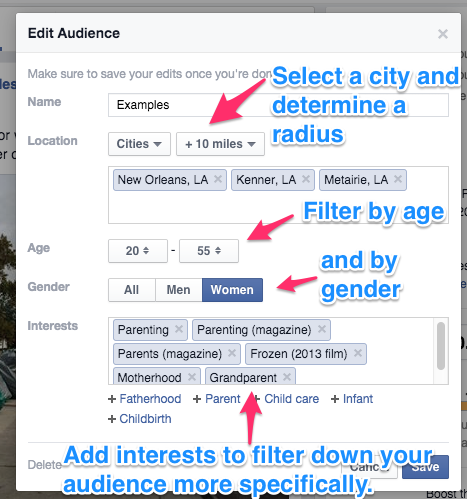Remove the Grandparent interest tag
This screenshot has height=499, width=467.
pyautogui.click(x=287, y=377)
